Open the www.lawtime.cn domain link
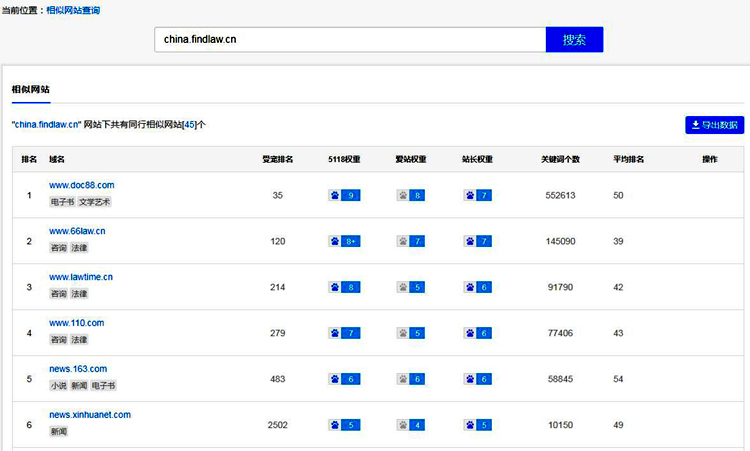The width and height of the screenshot is (750, 451). click(80, 277)
